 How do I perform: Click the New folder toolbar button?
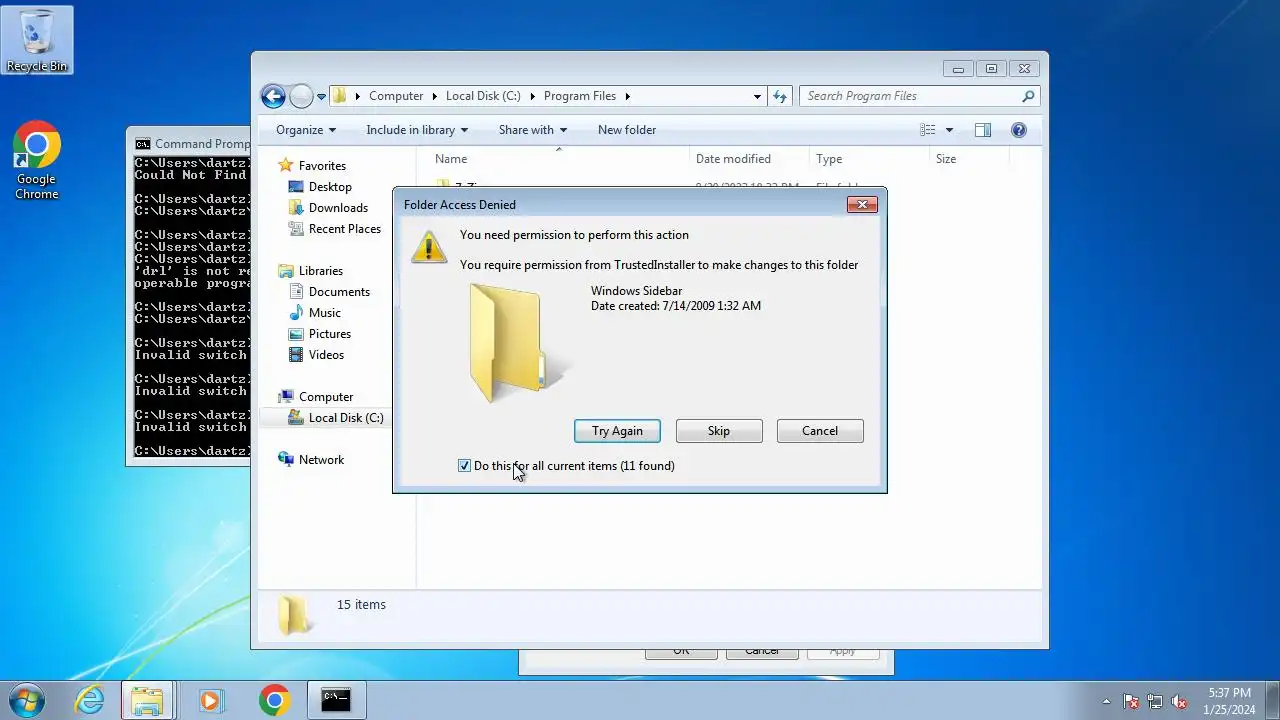pos(627,130)
